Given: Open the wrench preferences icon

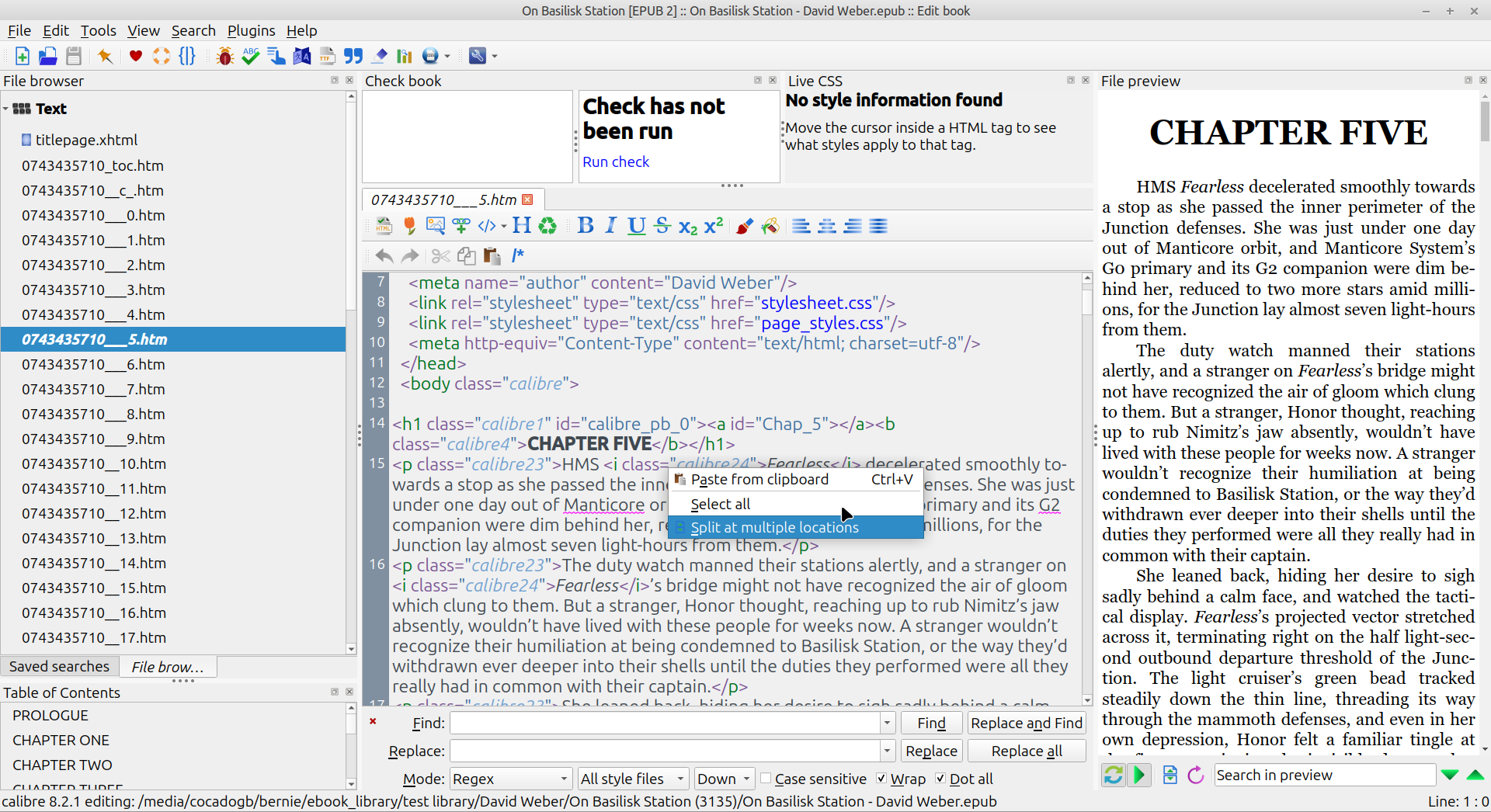Looking at the screenshot, I should pyautogui.click(x=478, y=56).
